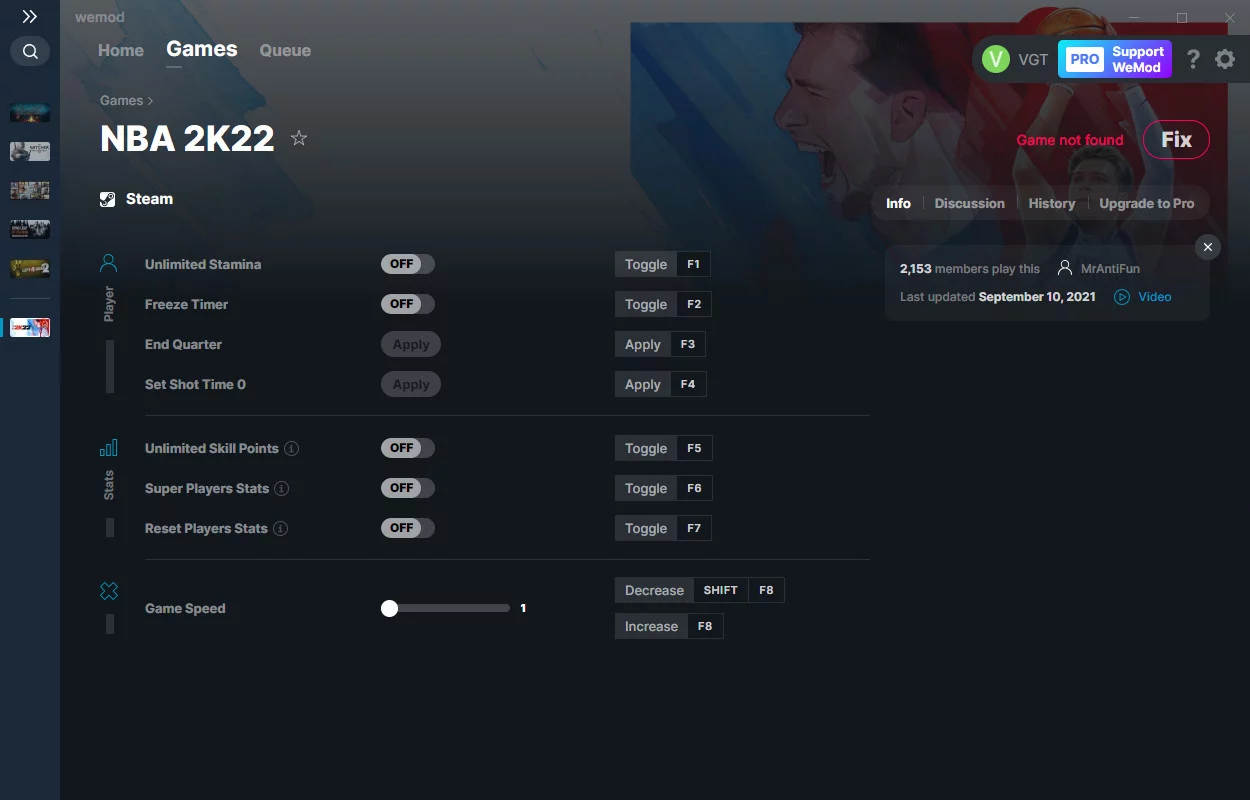
Task: Click the Fix button
Action: coord(1176,140)
